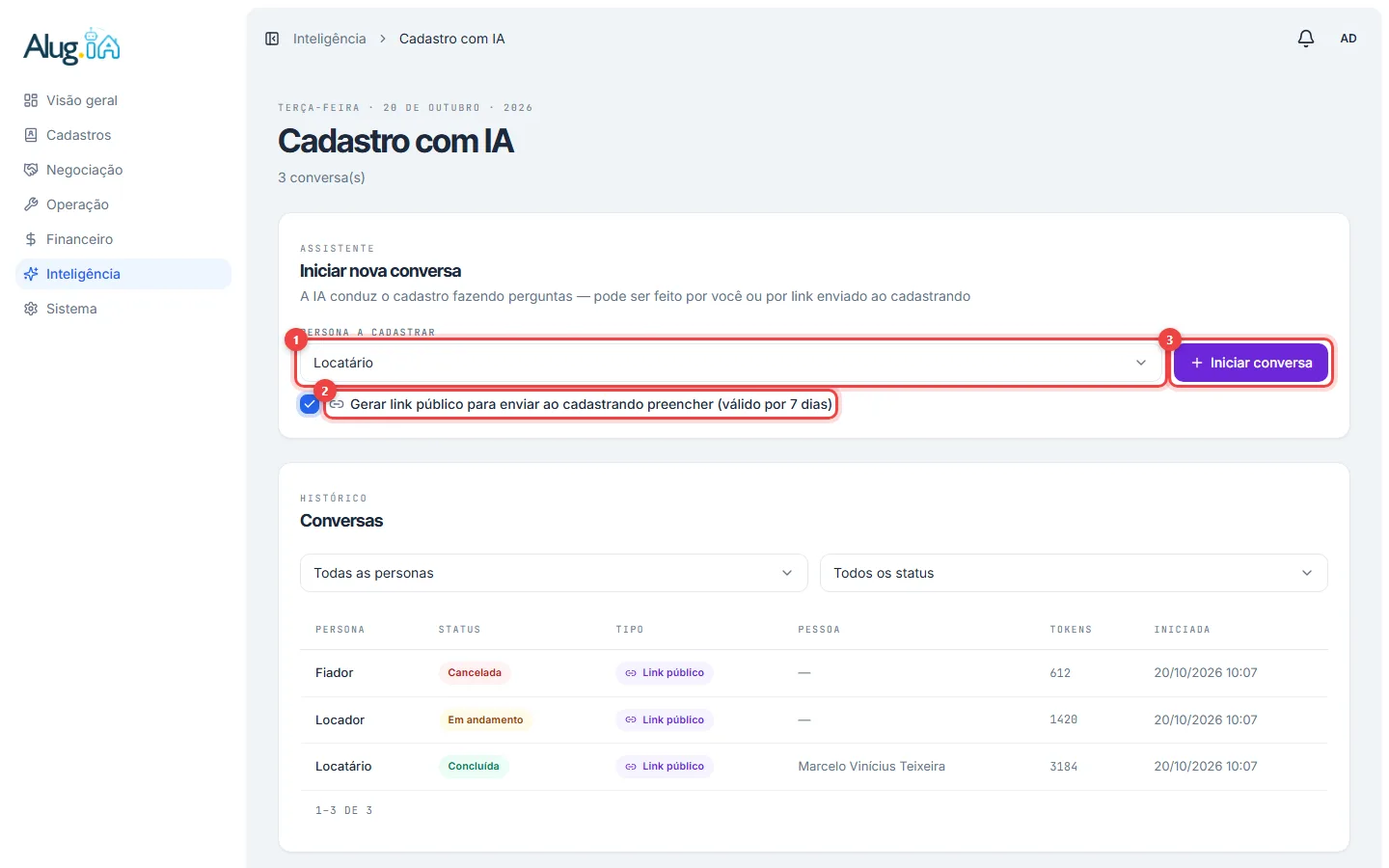Click Link público badge in Fiador row
This screenshot has height=868, width=1389.
tap(665, 673)
